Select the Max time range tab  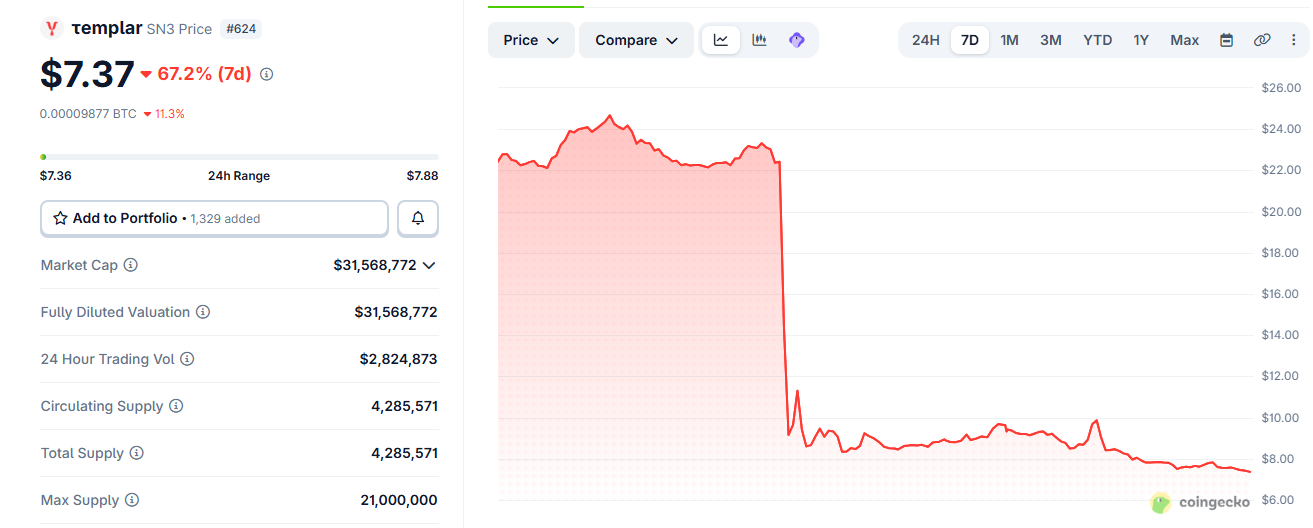tap(1184, 40)
